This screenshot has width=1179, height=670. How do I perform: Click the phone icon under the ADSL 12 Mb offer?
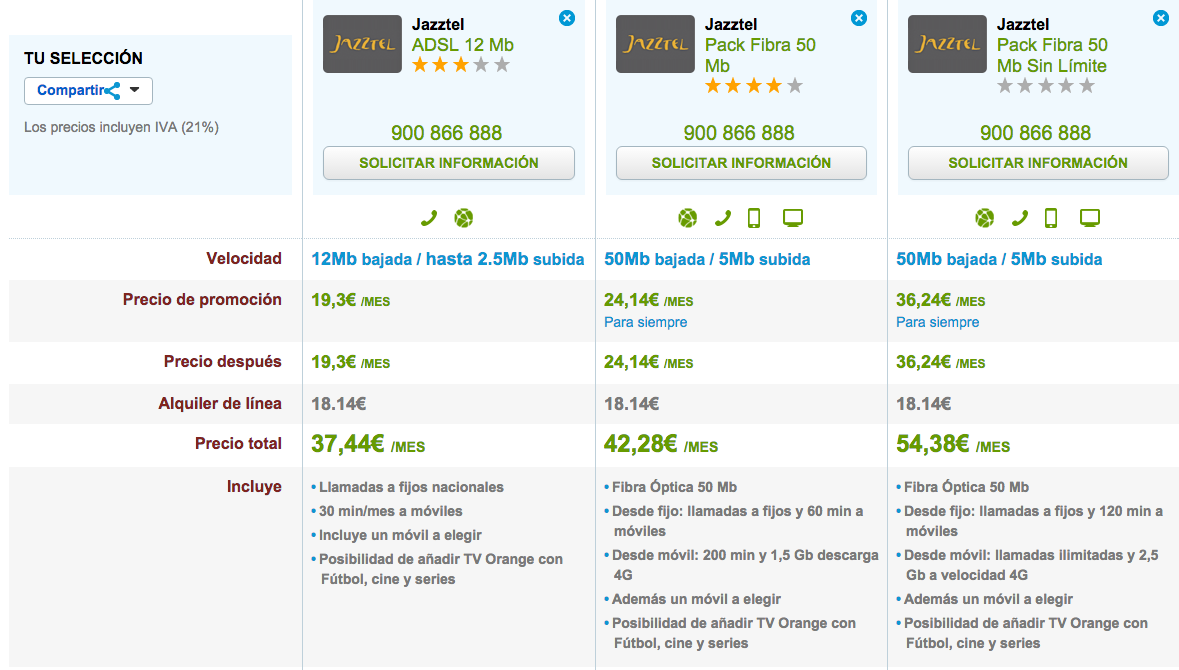tap(429, 218)
